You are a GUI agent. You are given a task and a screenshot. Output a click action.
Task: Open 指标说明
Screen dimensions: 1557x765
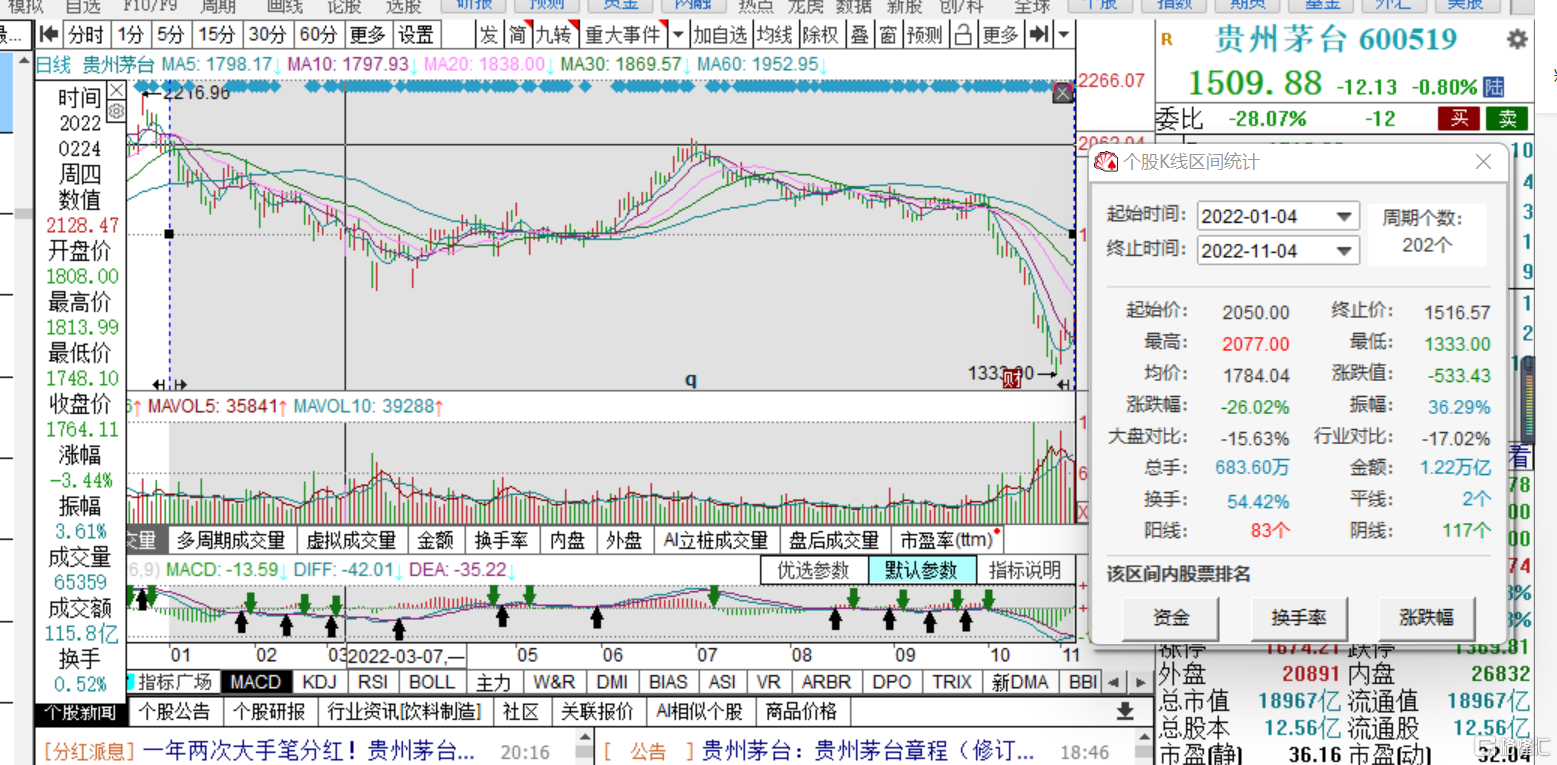tap(1024, 570)
